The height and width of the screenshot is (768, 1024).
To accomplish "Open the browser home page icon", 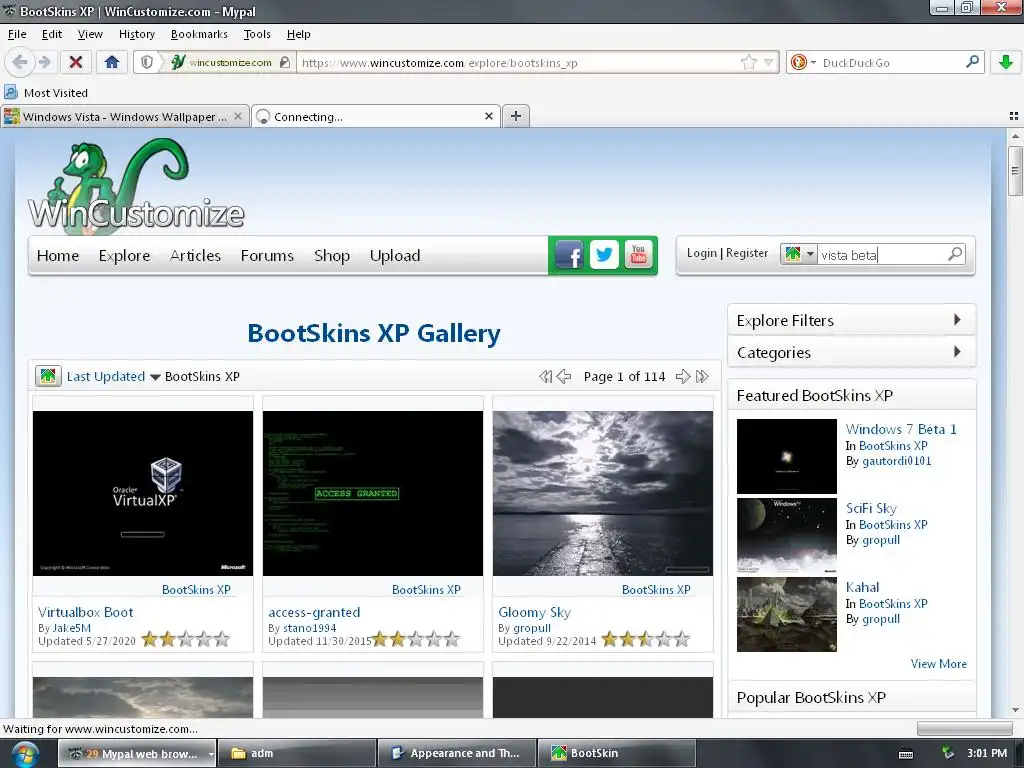I will (x=112, y=62).
